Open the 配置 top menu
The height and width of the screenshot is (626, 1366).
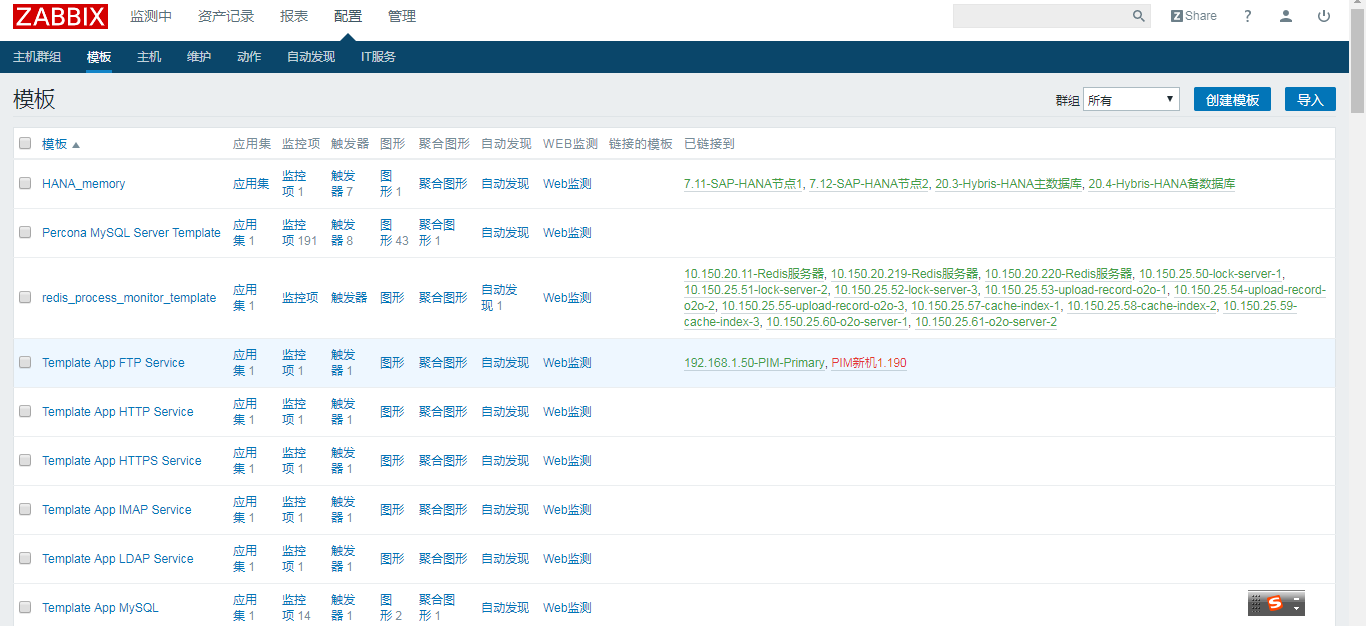[348, 16]
